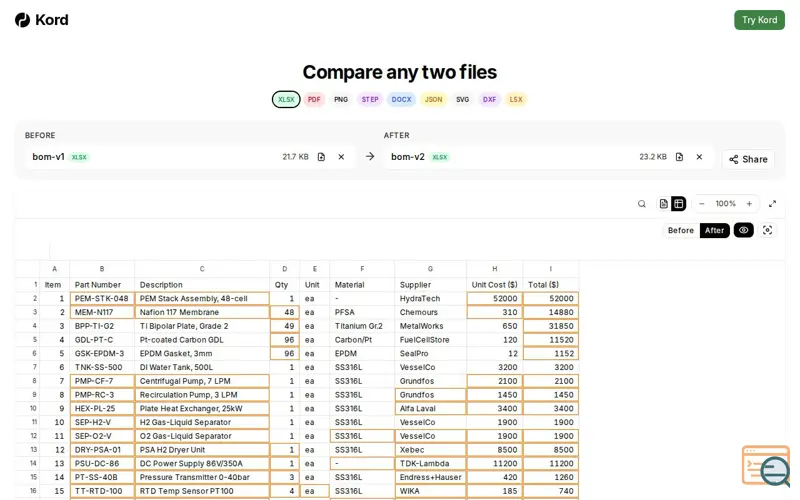Select the DOCX file type pill
The width and height of the screenshot is (800, 500).
[x=401, y=99]
